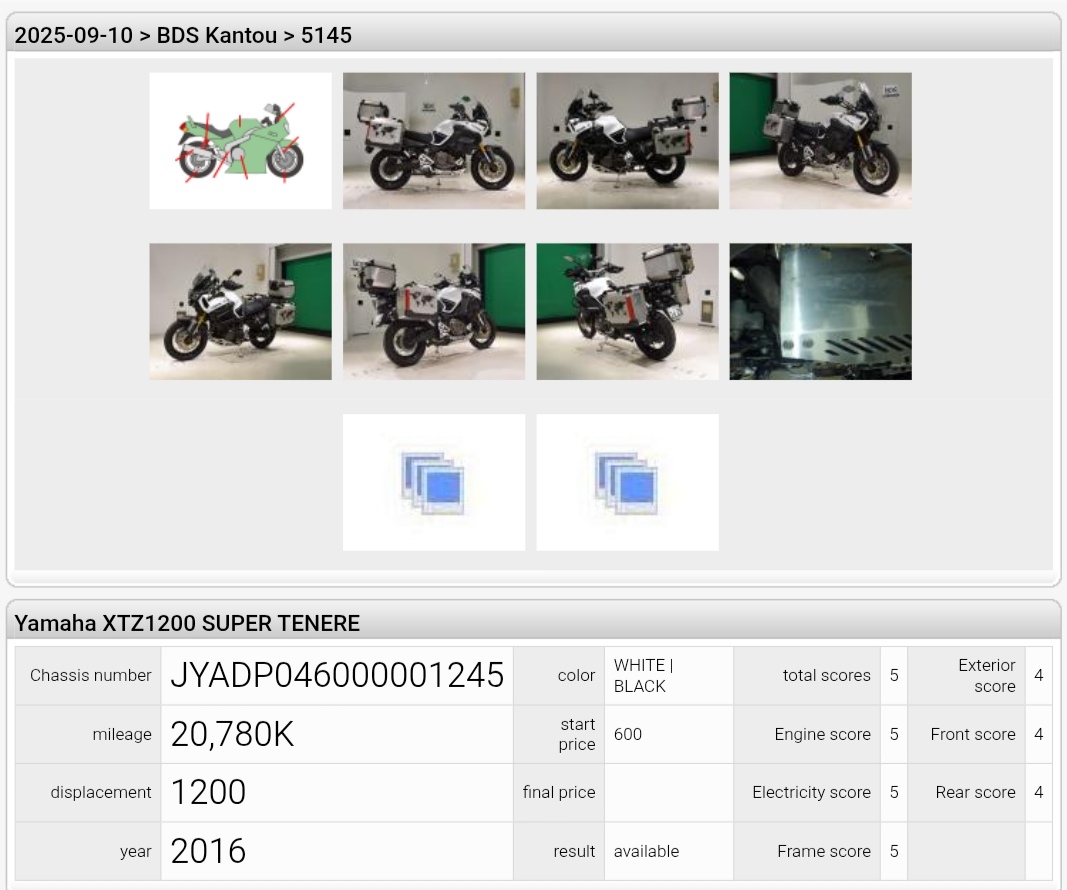Click the year value 2016
This screenshot has height=890, width=1067.
(208, 851)
